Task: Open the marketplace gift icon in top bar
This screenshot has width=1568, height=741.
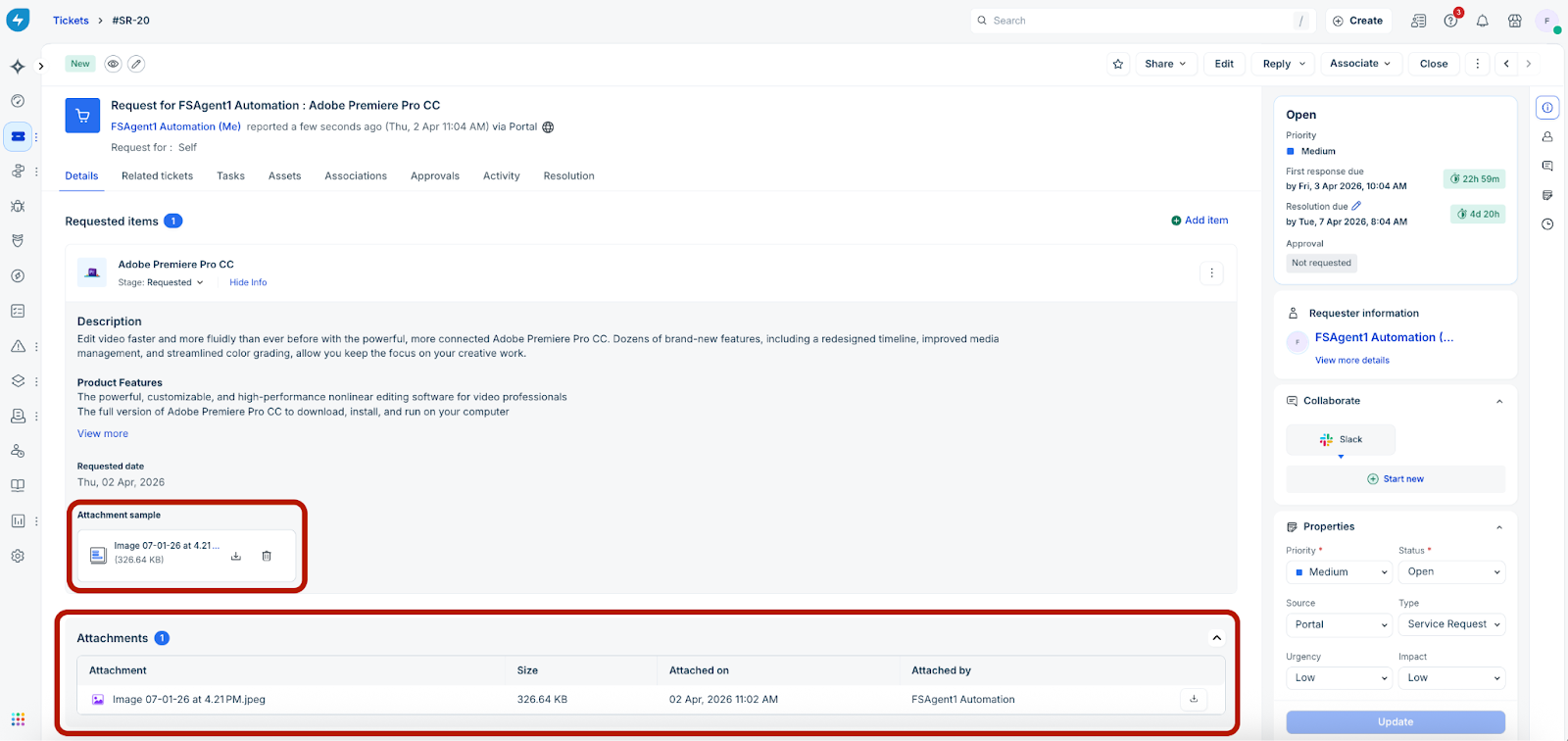Action: coord(1515,21)
